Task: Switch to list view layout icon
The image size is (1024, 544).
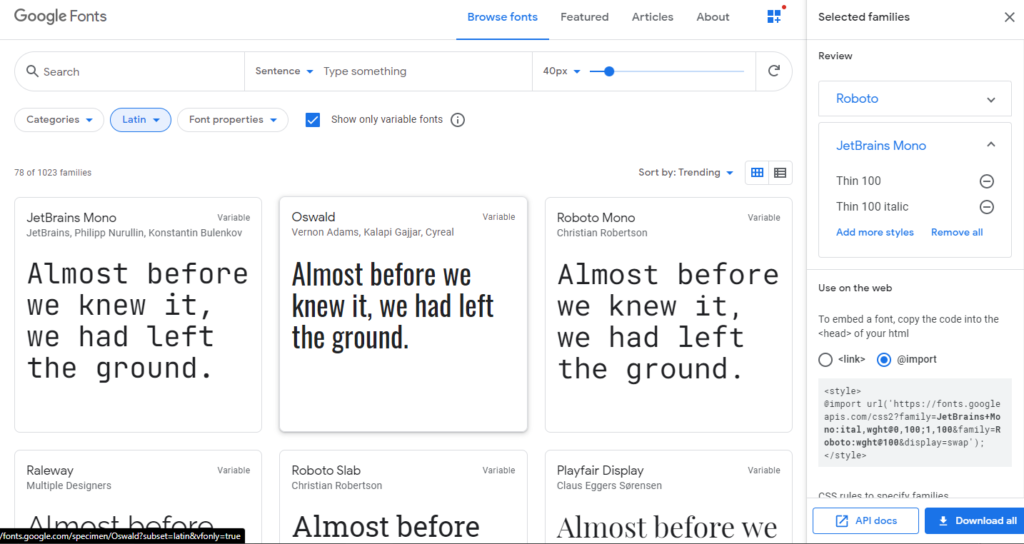Action: (780, 173)
